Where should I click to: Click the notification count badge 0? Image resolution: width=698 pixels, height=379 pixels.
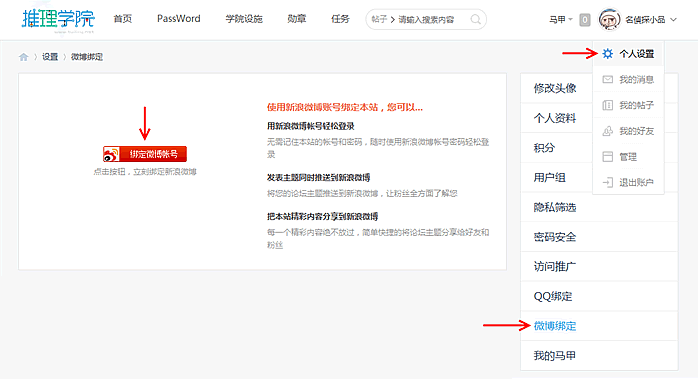585,20
